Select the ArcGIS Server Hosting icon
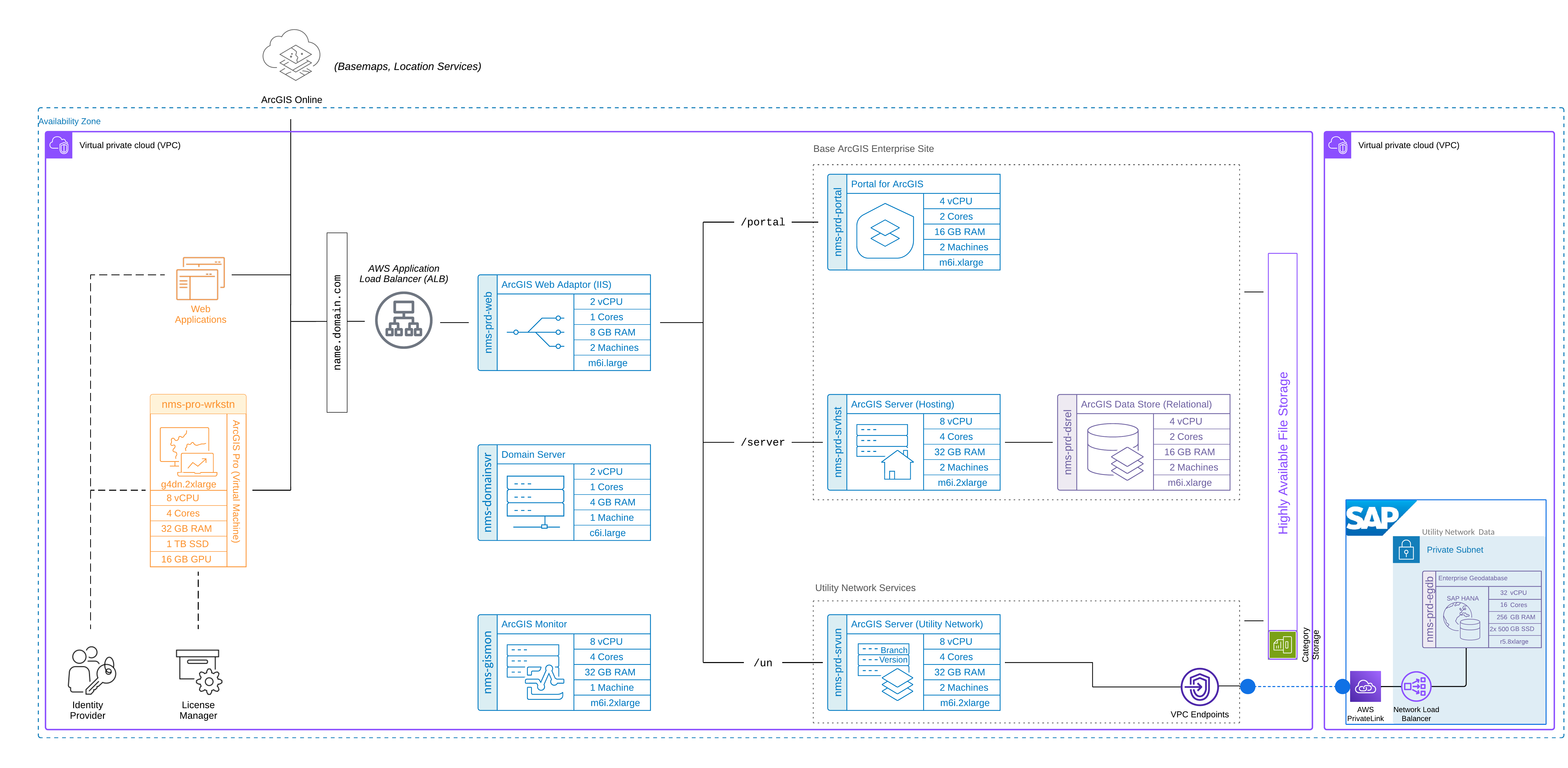This screenshot has width=1568, height=768. point(885,452)
